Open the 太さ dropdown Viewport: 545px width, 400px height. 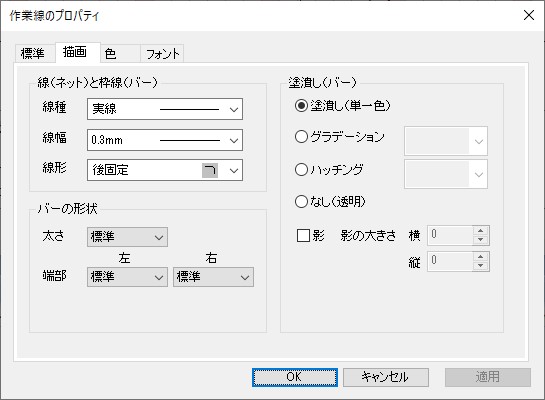(x=127, y=237)
